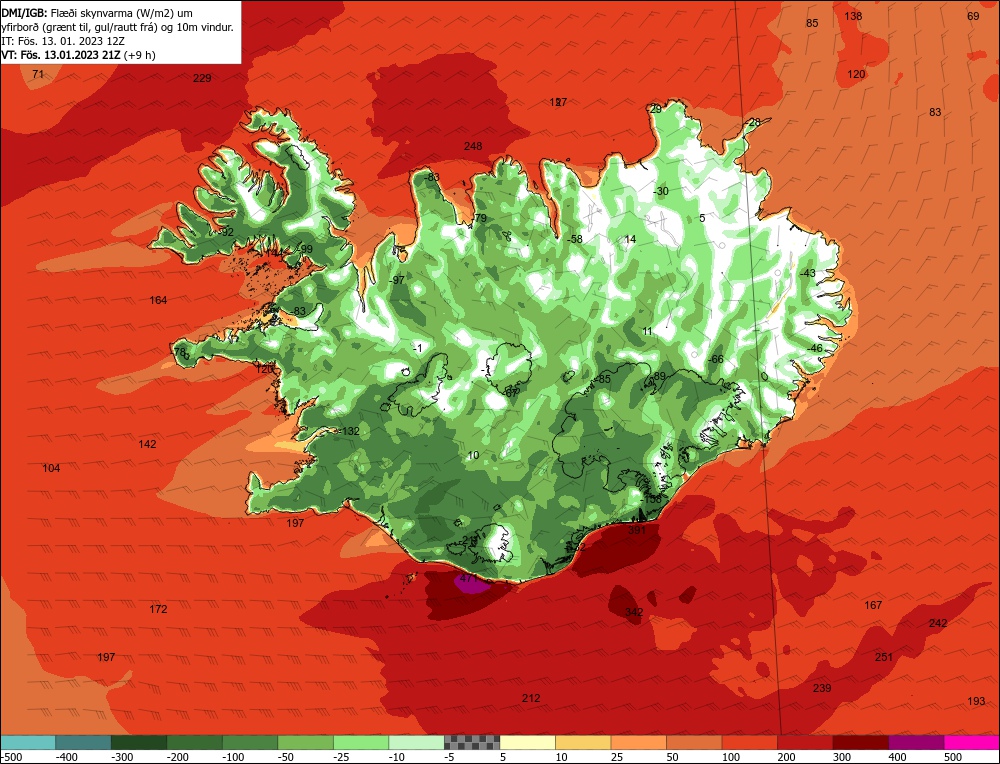Screen dimensions: 1000x764
Task: Click the map value '-97'
Action: (397, 280)
